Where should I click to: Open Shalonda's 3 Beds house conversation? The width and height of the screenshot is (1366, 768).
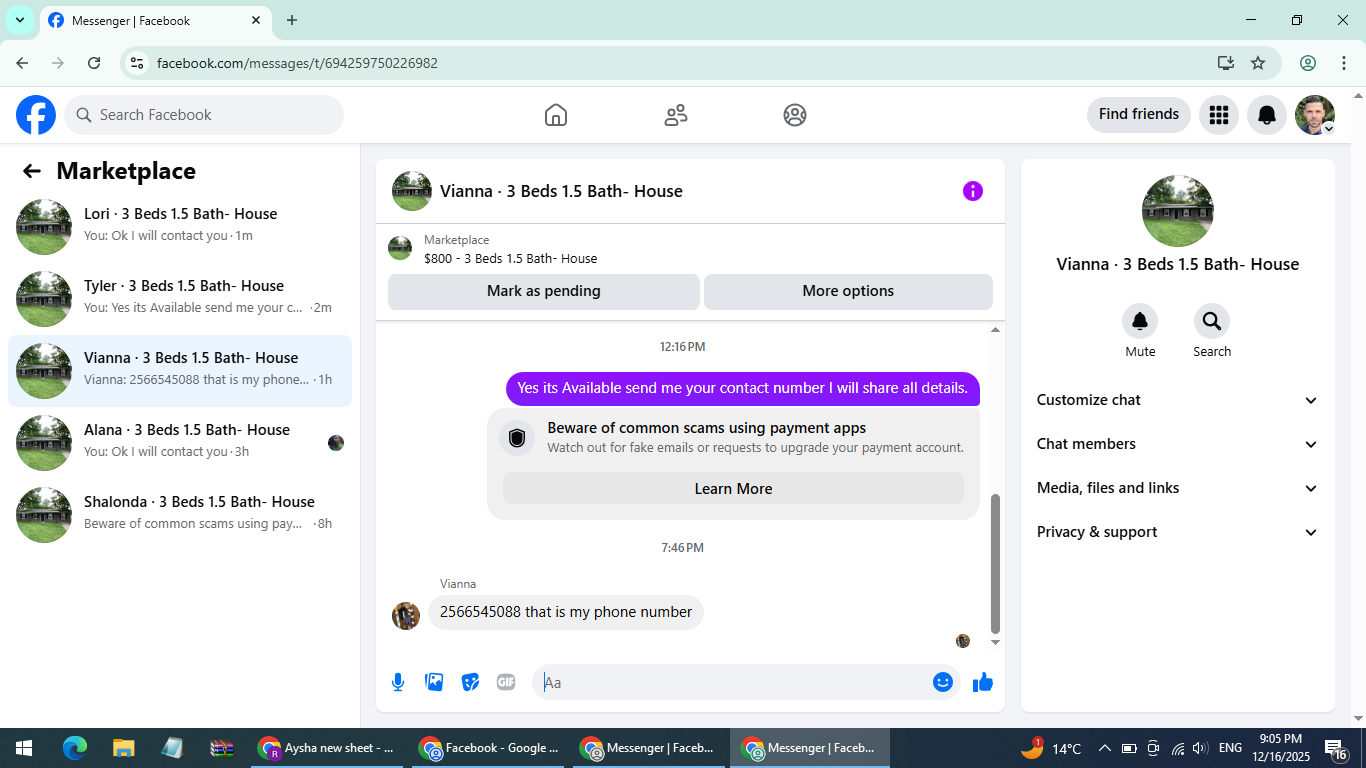180,515
